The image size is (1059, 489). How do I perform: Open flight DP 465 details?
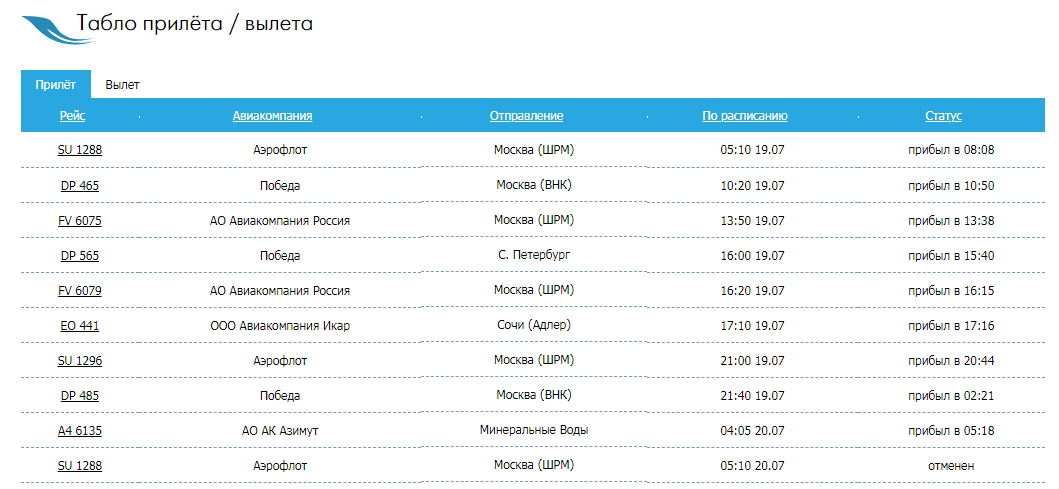coord(80,185)
